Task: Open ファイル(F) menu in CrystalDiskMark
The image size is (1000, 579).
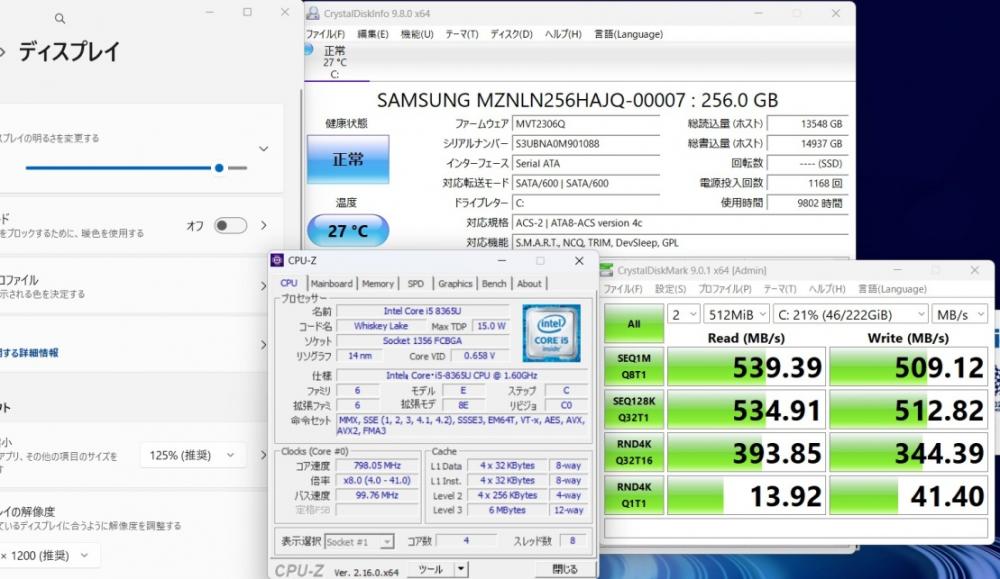Action: pyautogui.click(x=623, y=290)
